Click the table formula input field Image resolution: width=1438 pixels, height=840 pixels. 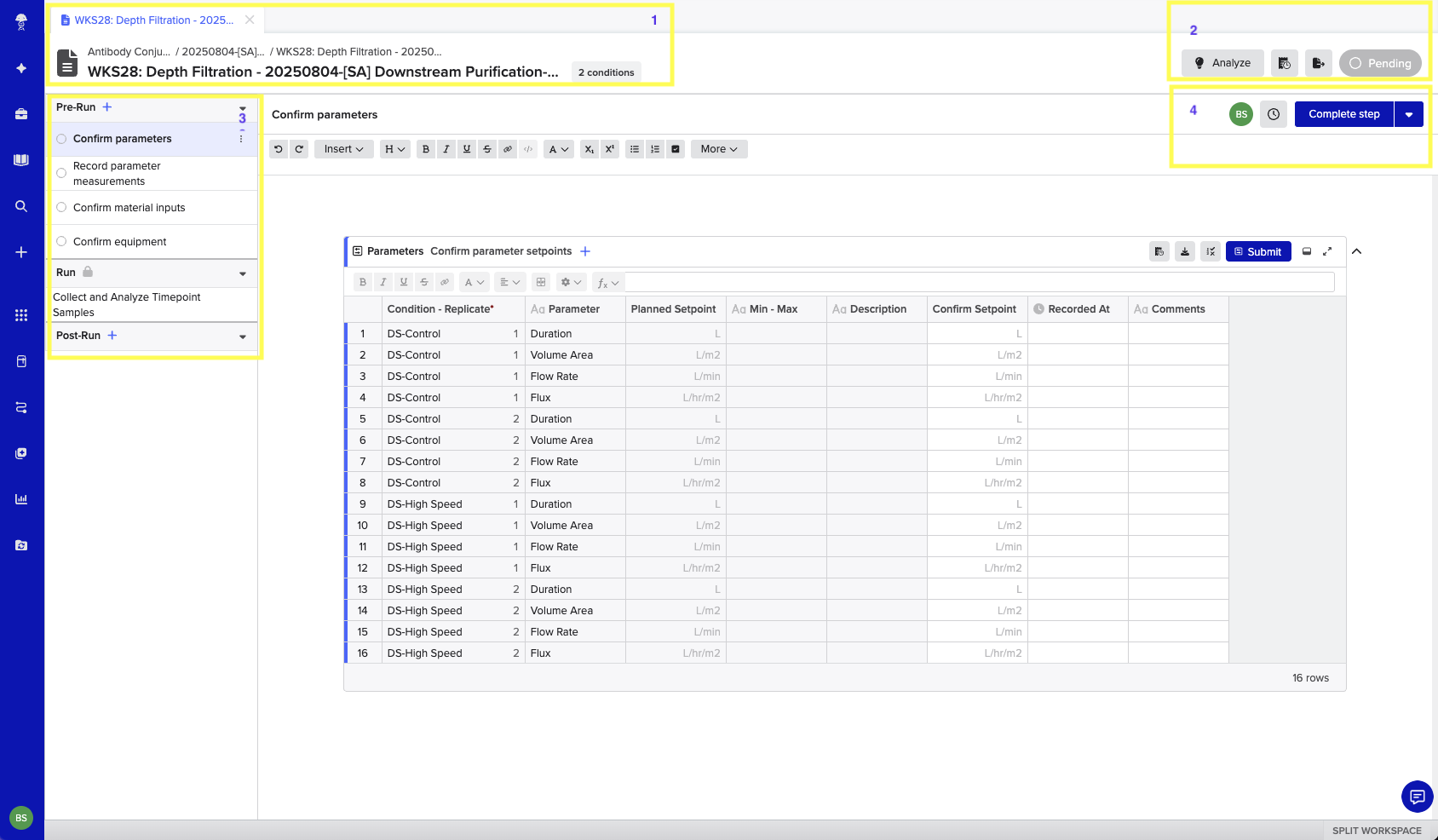coord(980,282)
